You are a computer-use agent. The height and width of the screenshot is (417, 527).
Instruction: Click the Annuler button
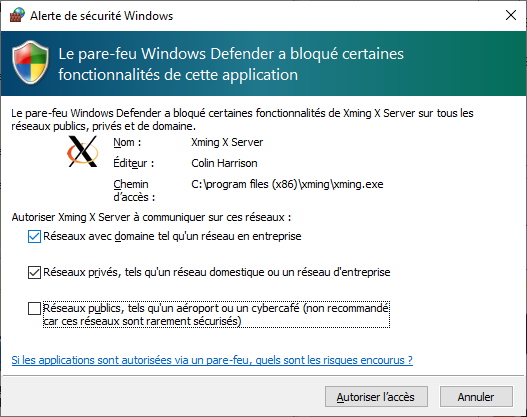click(476, 397)
